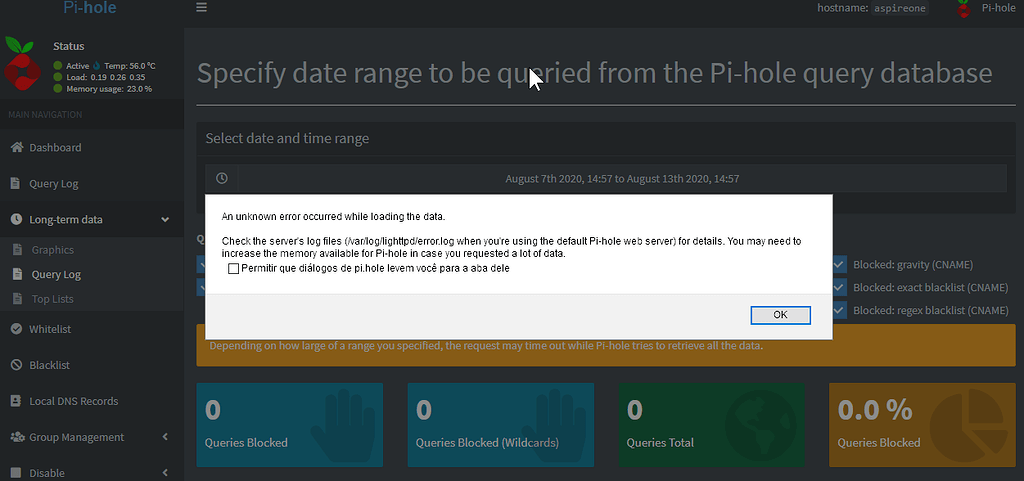Click the Active status indicator
The width and height of the screenshot is (1024, 481).
pos(71,66)
